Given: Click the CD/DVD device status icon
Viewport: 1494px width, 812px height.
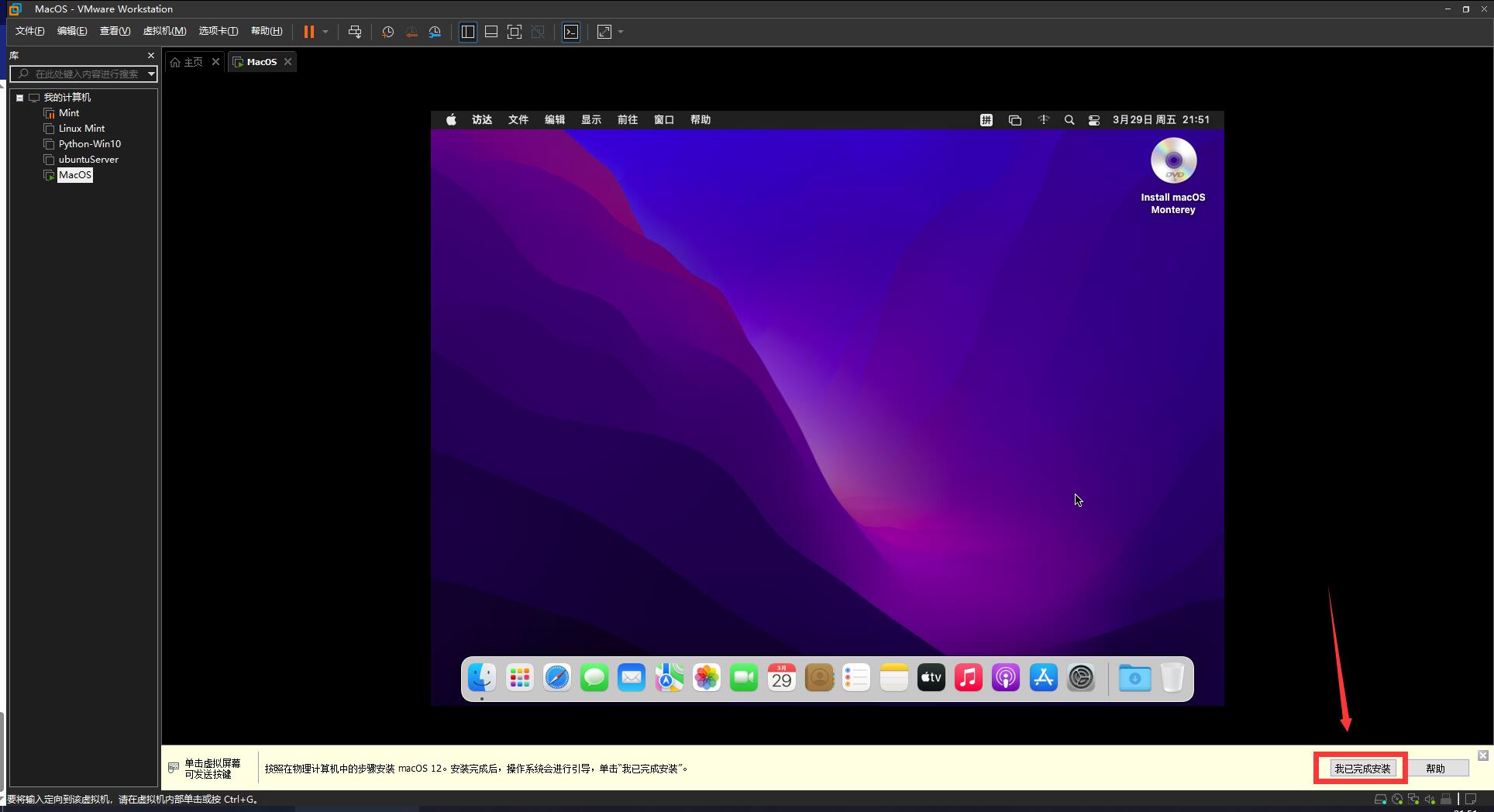Looking at the screenshot, I should pyautogui.click(x=1397, y=800).
